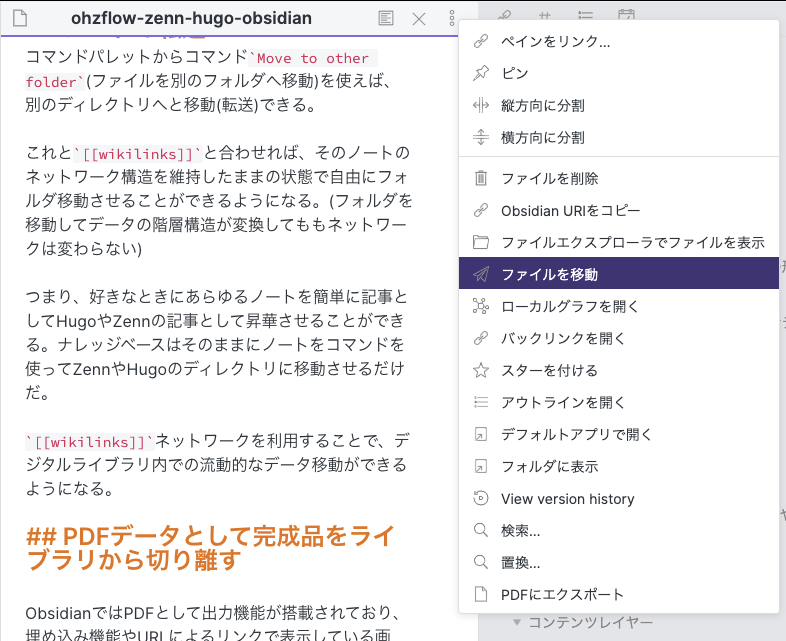Click the pushpin icon next to ピン
This screenshot has height=641, width=786.
click(x=481, y=73)
